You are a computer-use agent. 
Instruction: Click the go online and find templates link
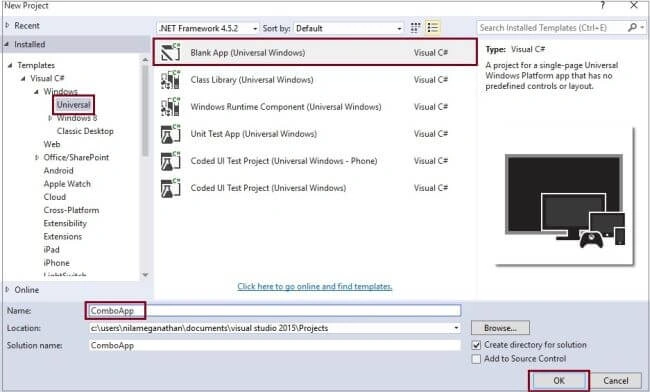point(315,286)
